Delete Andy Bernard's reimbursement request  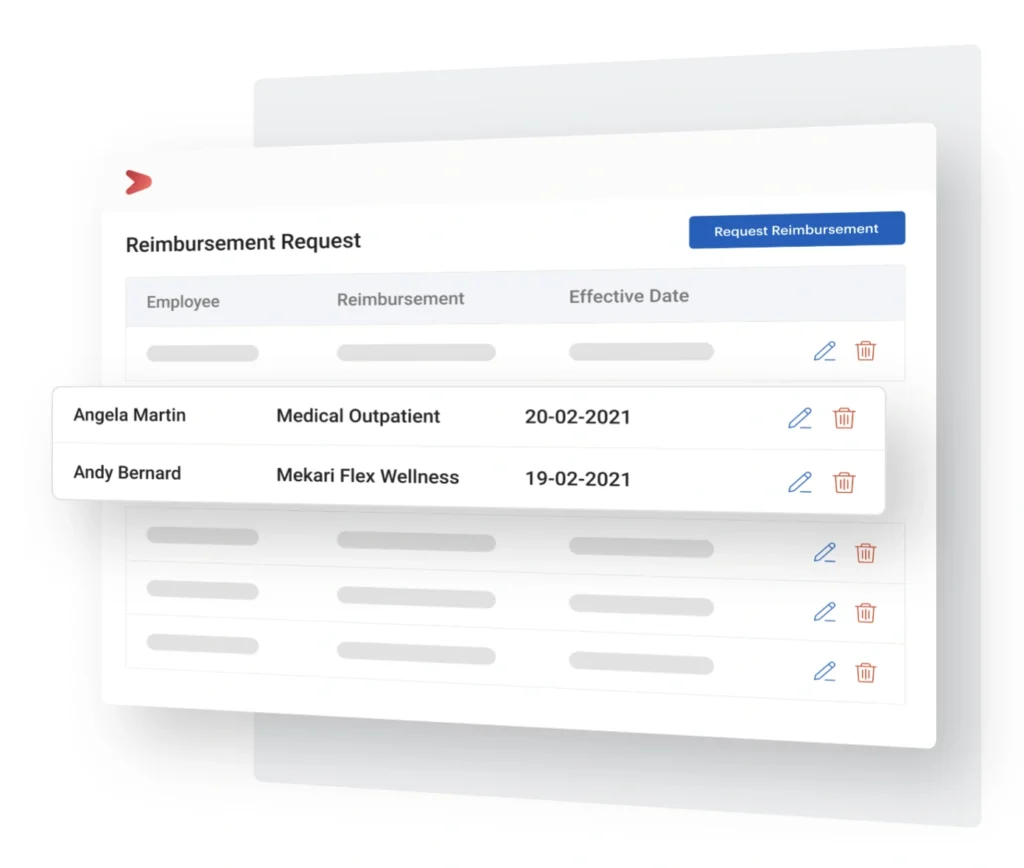(x=845, y=483)
